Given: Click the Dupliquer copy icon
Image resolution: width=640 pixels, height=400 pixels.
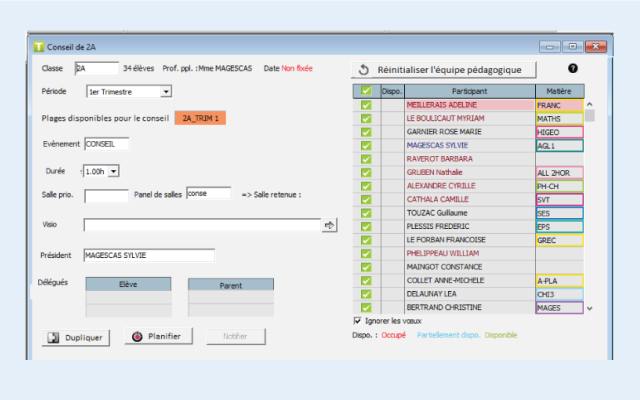Looking at the screenshot, I should click(54, 338).
